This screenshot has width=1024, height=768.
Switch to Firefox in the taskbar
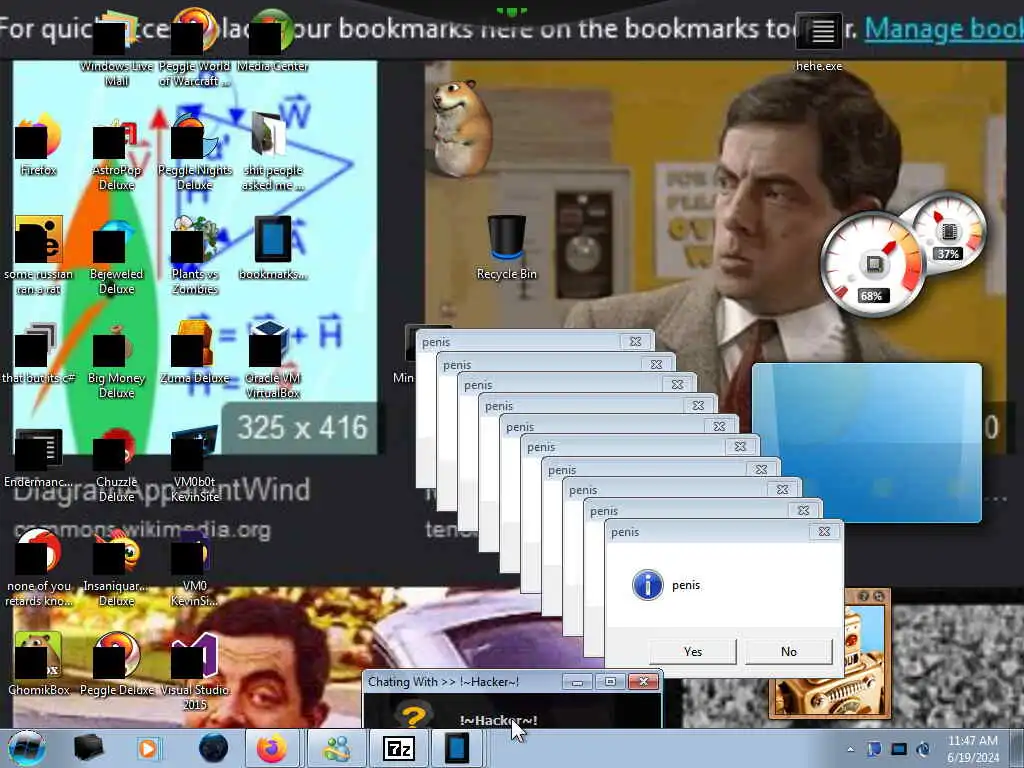coord(272,748)
